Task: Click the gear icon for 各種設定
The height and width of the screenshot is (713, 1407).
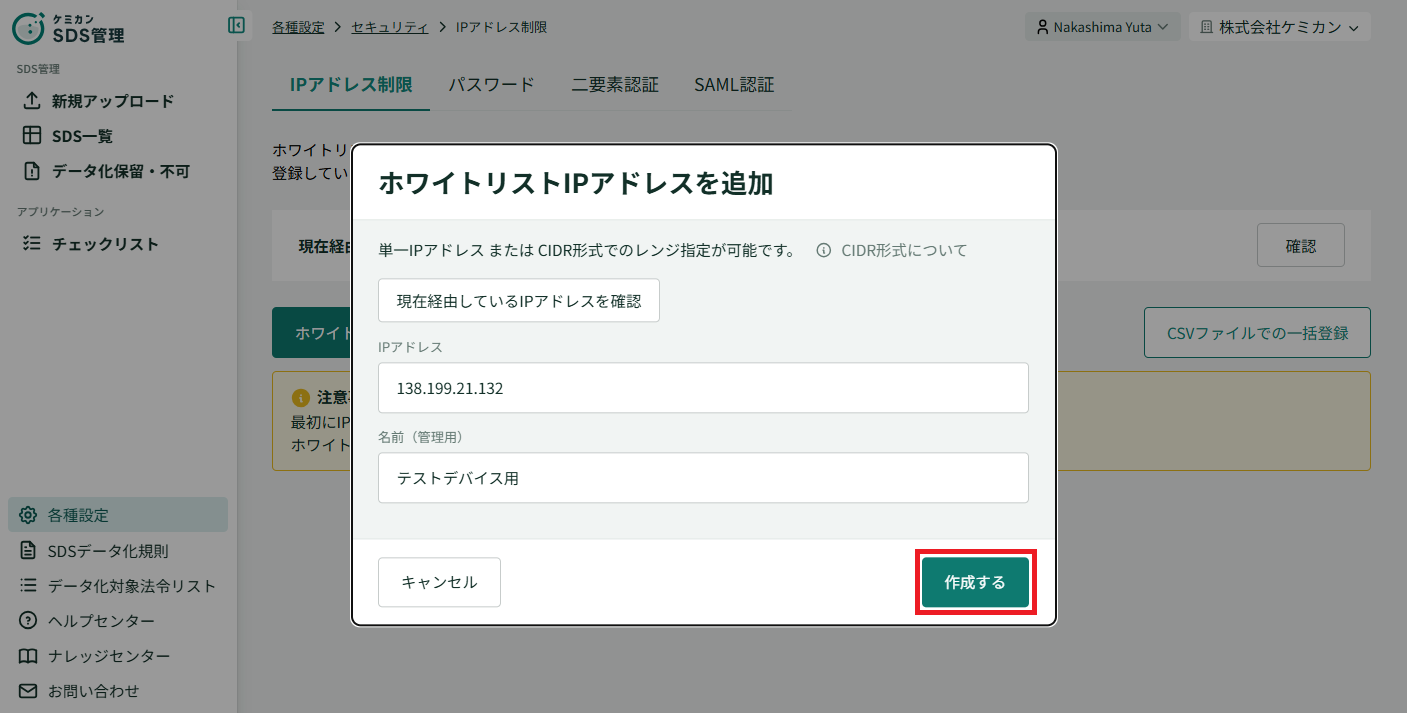Action: 28,515
